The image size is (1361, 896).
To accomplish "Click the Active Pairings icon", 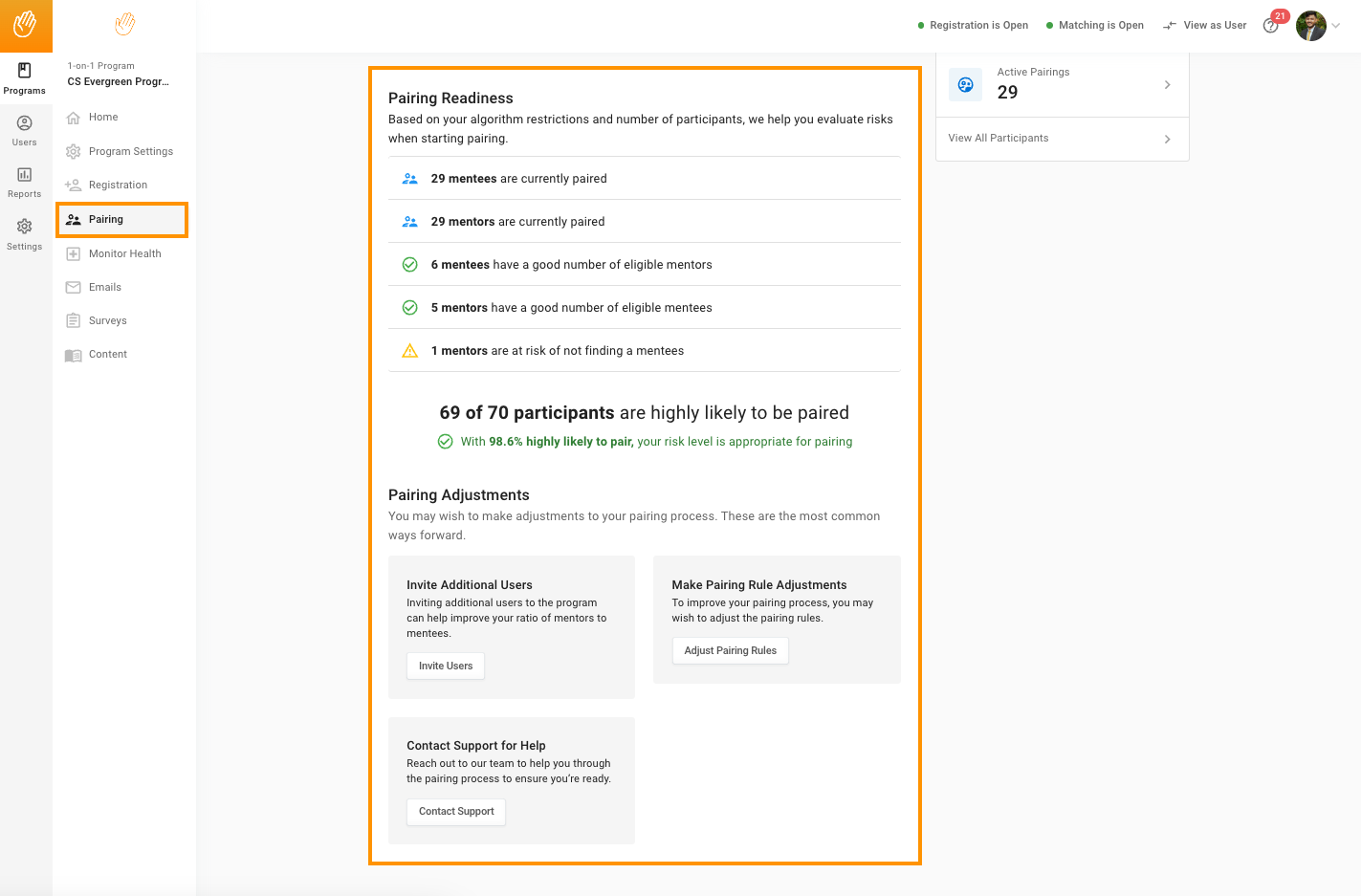I will click(966, 84).
